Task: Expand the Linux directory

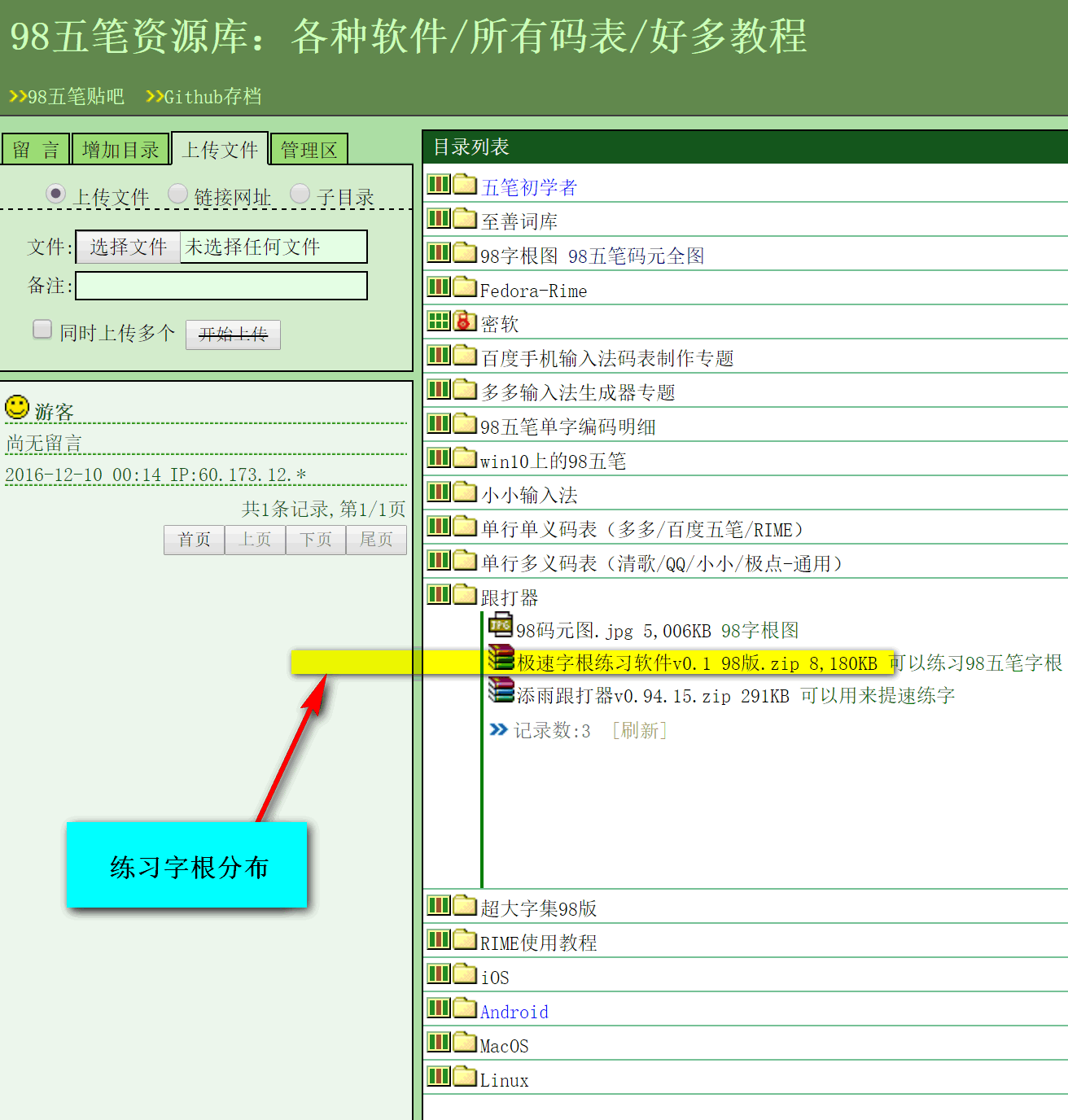Action: pyautogui.click(x=439, y=1076)
